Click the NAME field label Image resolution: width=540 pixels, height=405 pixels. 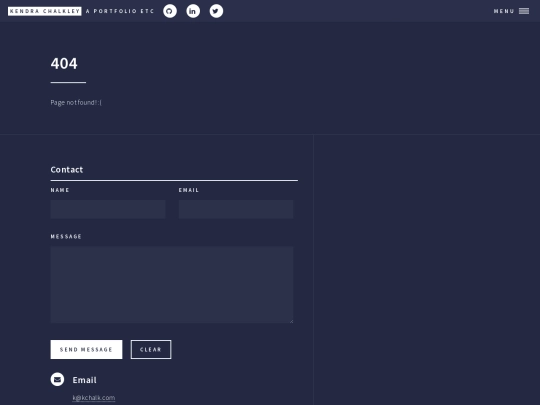pos(60,190)
